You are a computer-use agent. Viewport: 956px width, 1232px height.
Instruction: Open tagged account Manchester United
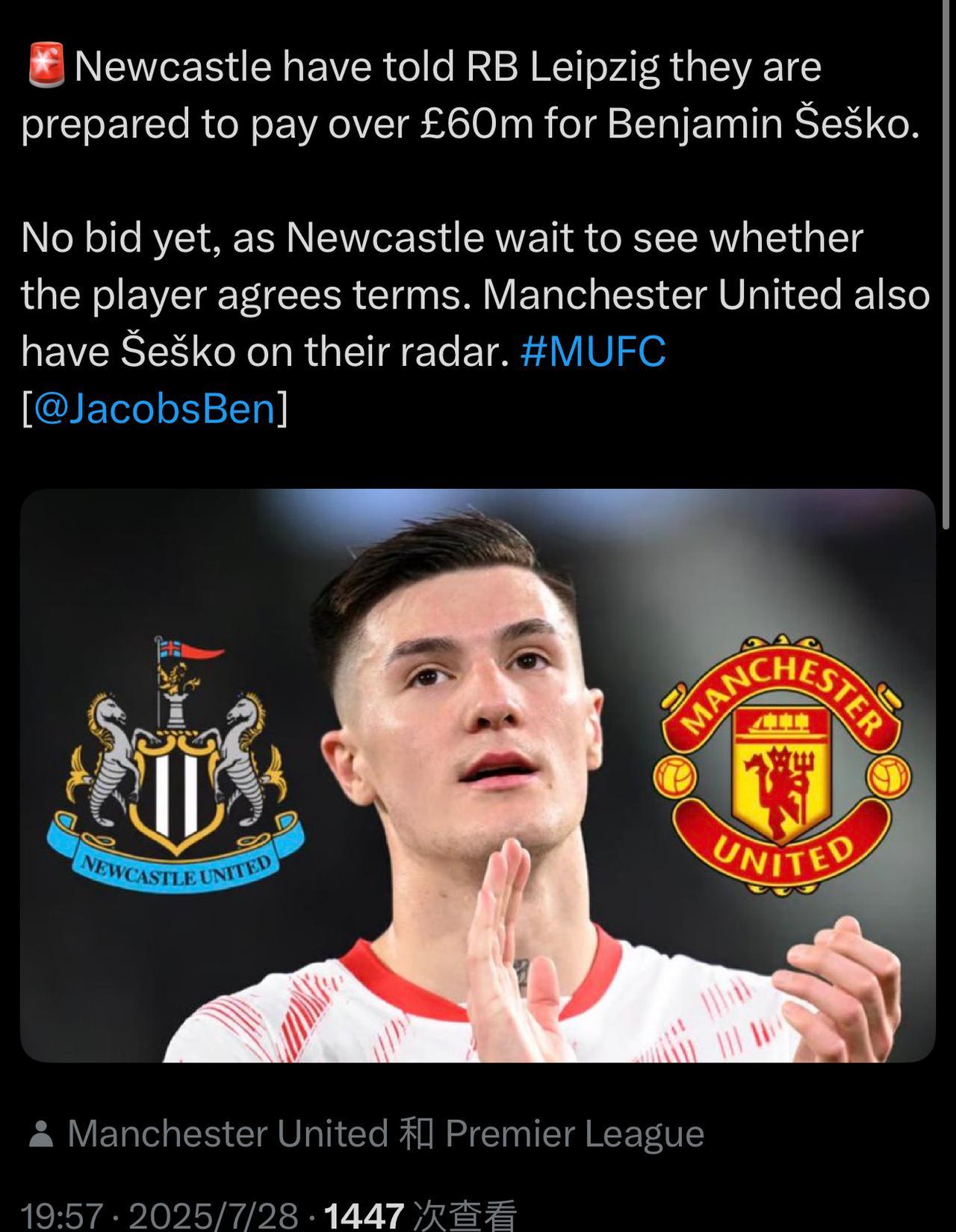(x=228, y=1133)
